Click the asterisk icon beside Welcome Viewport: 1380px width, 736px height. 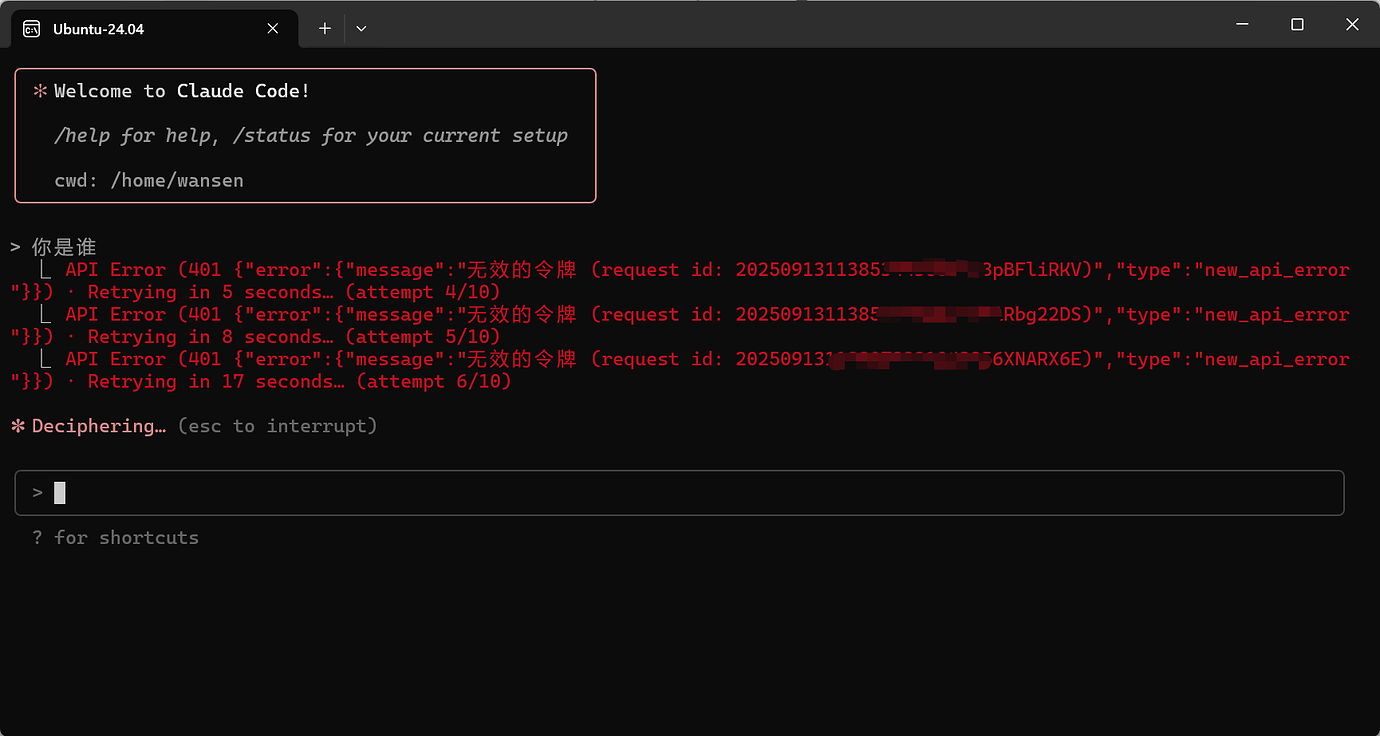click(40, 91)
